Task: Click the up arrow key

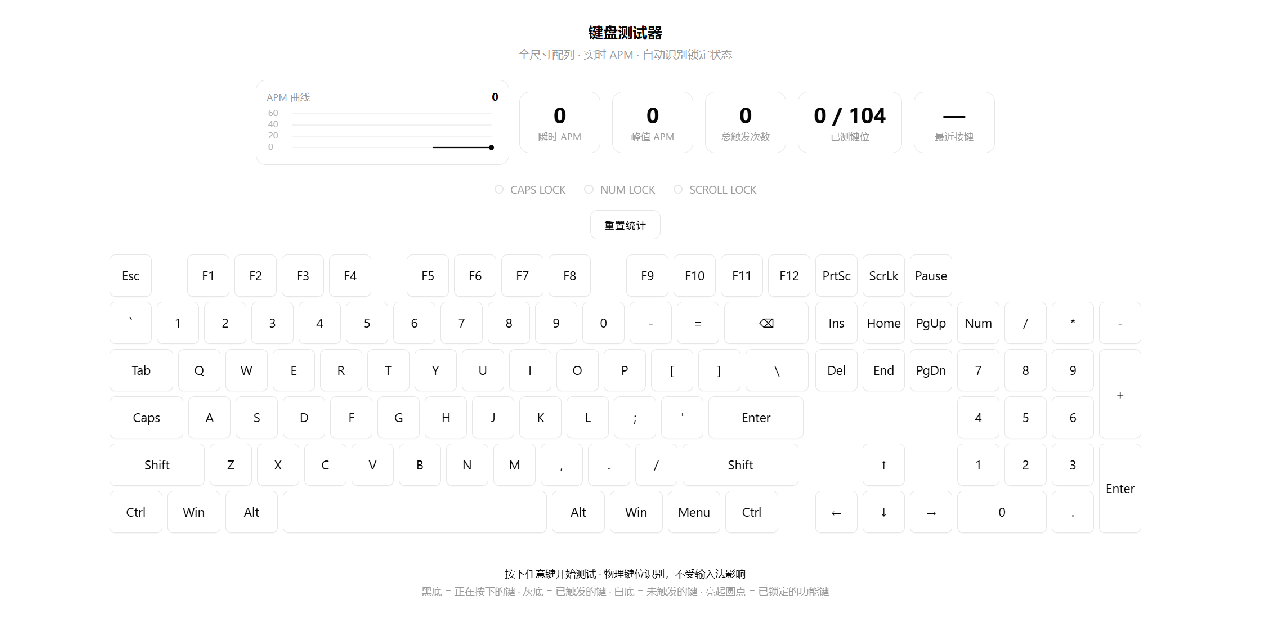Action: pos(884,465)
